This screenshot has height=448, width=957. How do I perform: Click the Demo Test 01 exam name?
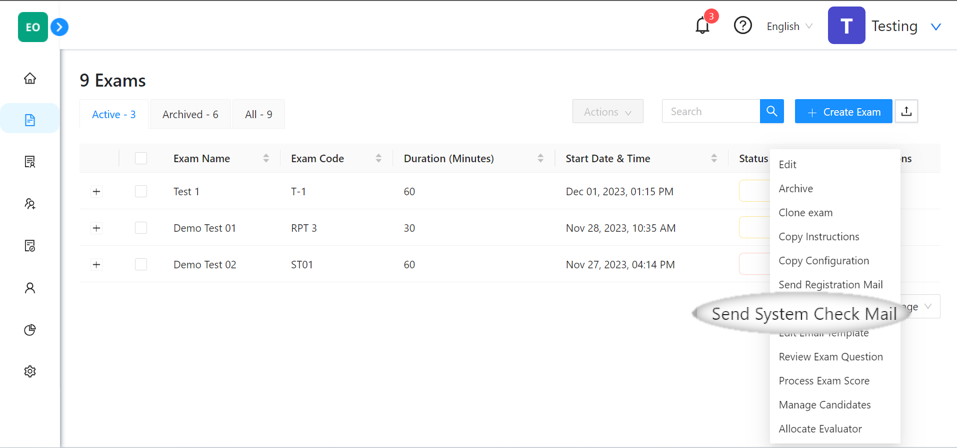pyautogui.click(x=204, y=228)
